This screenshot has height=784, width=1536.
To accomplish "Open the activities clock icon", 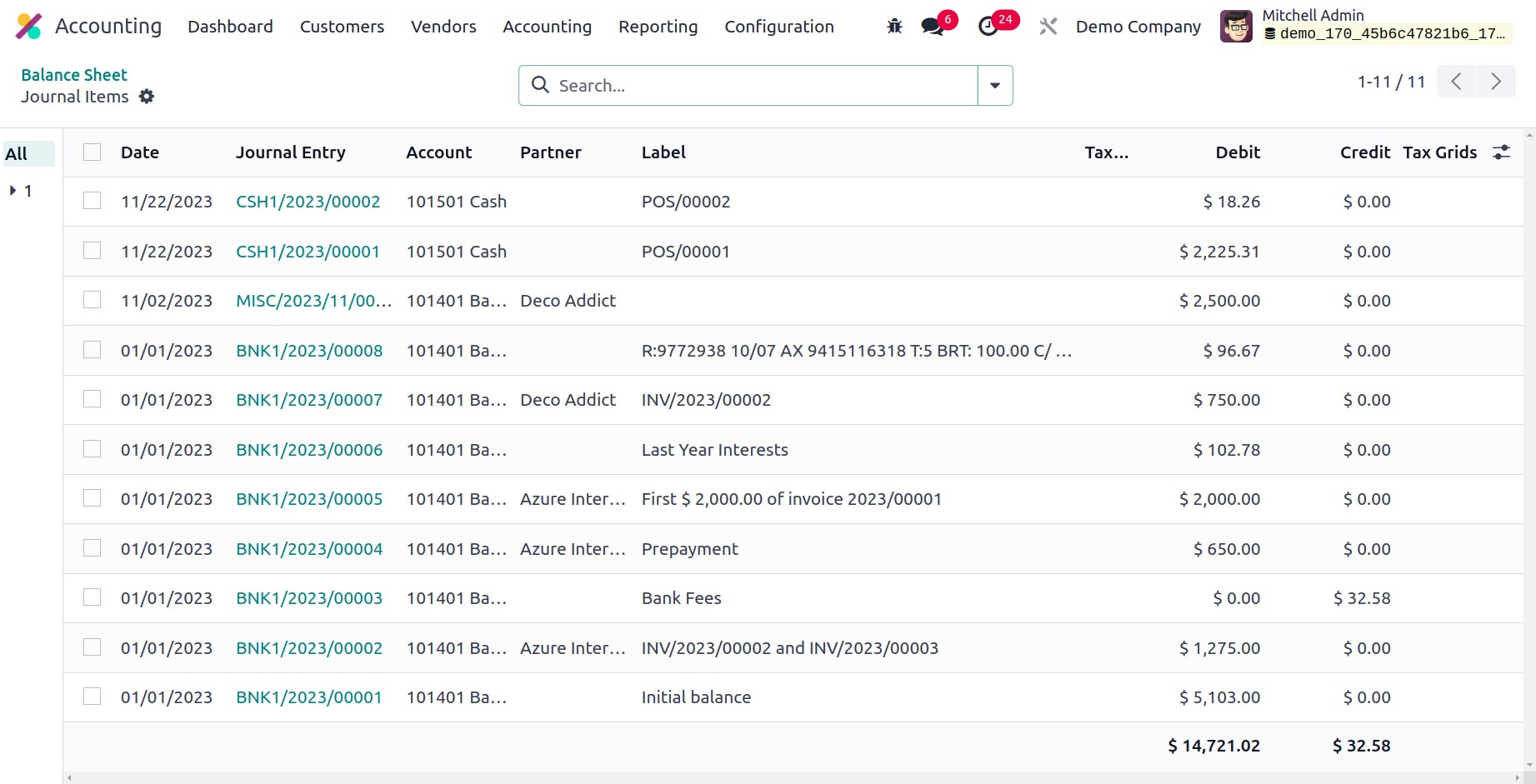I will [988, 27].
